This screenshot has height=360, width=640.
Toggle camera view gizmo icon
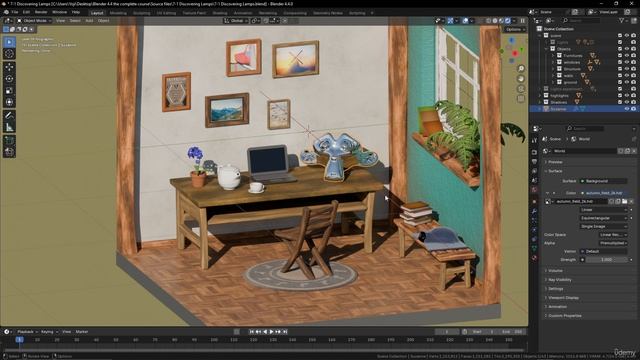coord(521,89)
